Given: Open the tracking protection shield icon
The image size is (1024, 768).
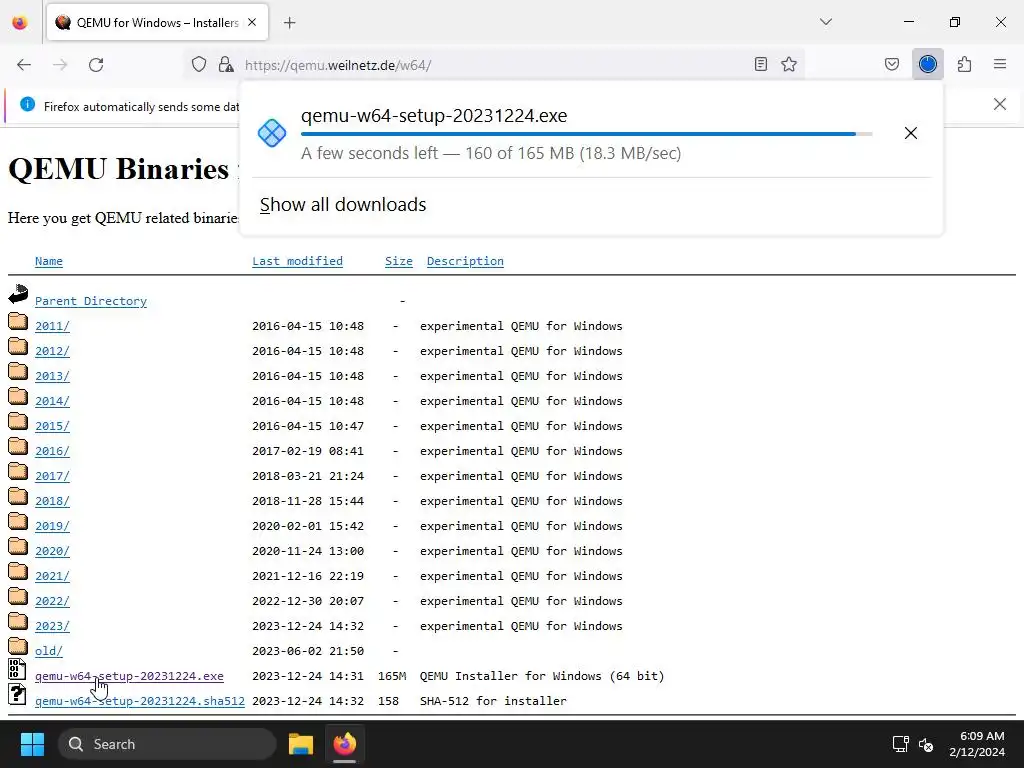Looking at the screenshot, I should tap(199, 64).
